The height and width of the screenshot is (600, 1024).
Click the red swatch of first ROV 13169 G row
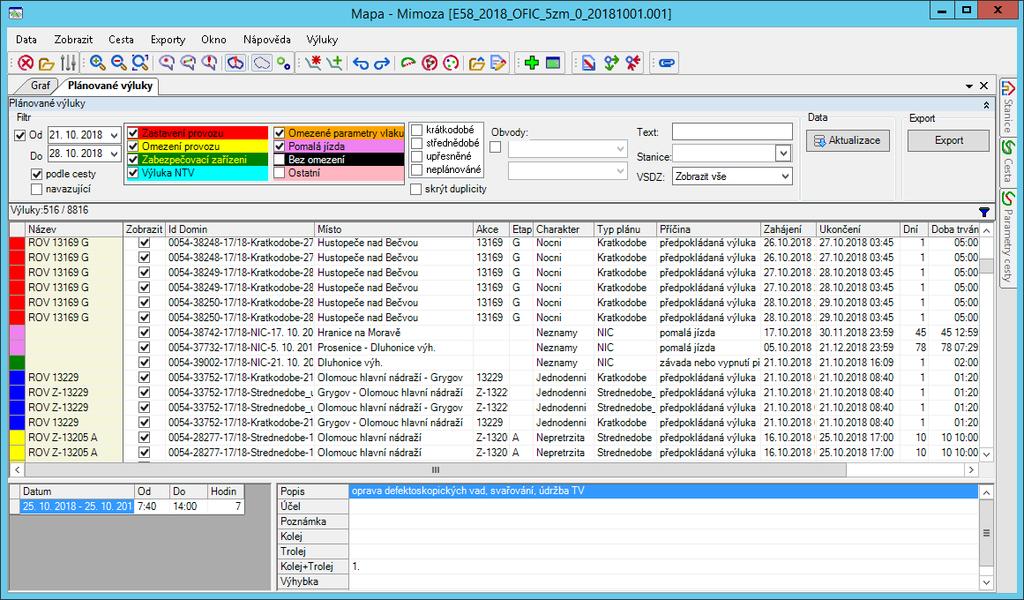[x=18, y=243]
